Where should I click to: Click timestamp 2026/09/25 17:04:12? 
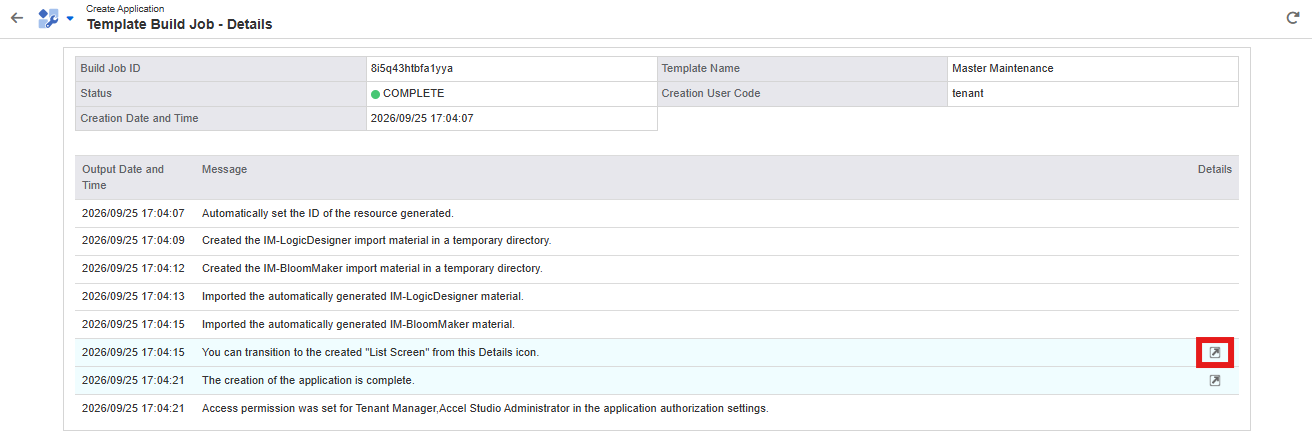133,269
